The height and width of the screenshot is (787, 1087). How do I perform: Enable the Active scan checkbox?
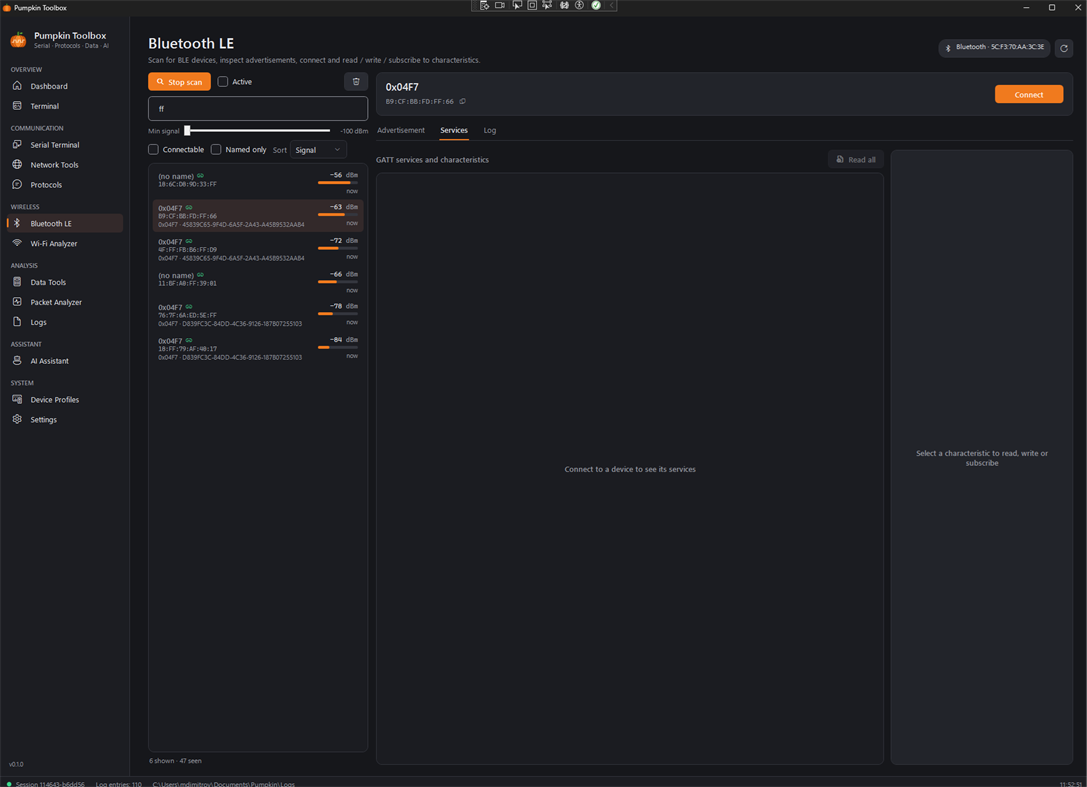click(223, 82)
